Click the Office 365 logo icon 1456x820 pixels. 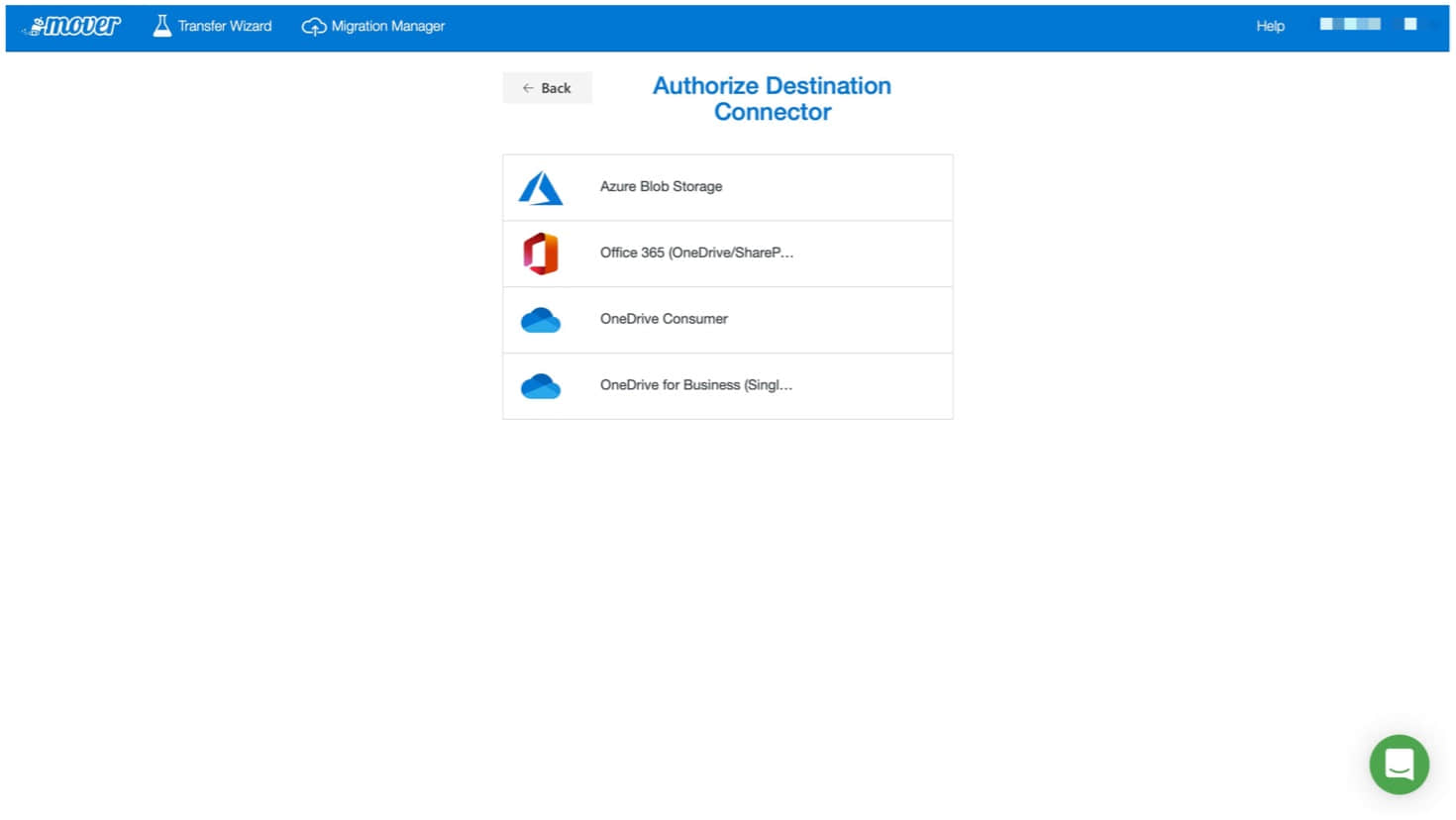541,254
